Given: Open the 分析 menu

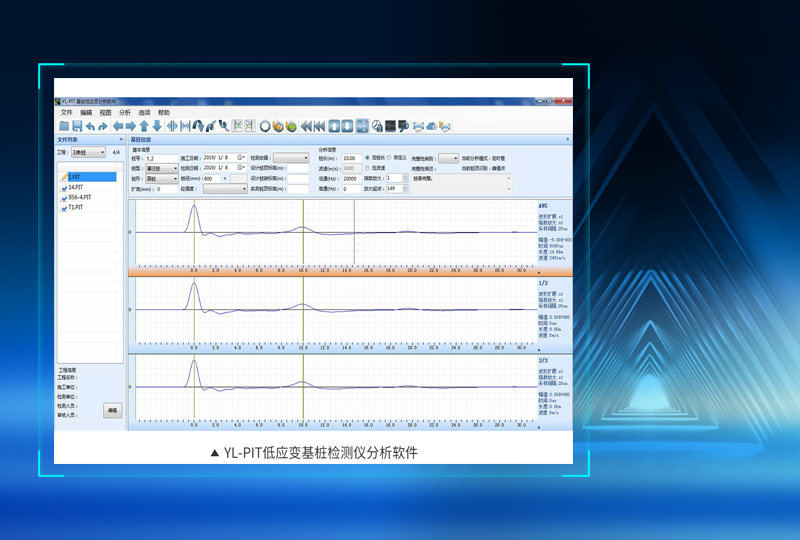Looking at the screenshot, I should 125,113.
